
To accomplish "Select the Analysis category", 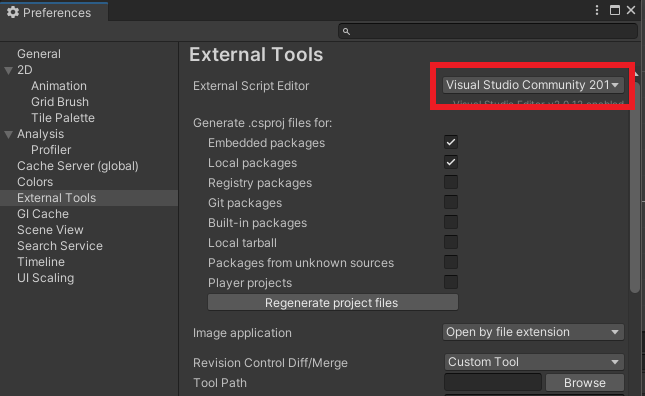I will point(40,134).
